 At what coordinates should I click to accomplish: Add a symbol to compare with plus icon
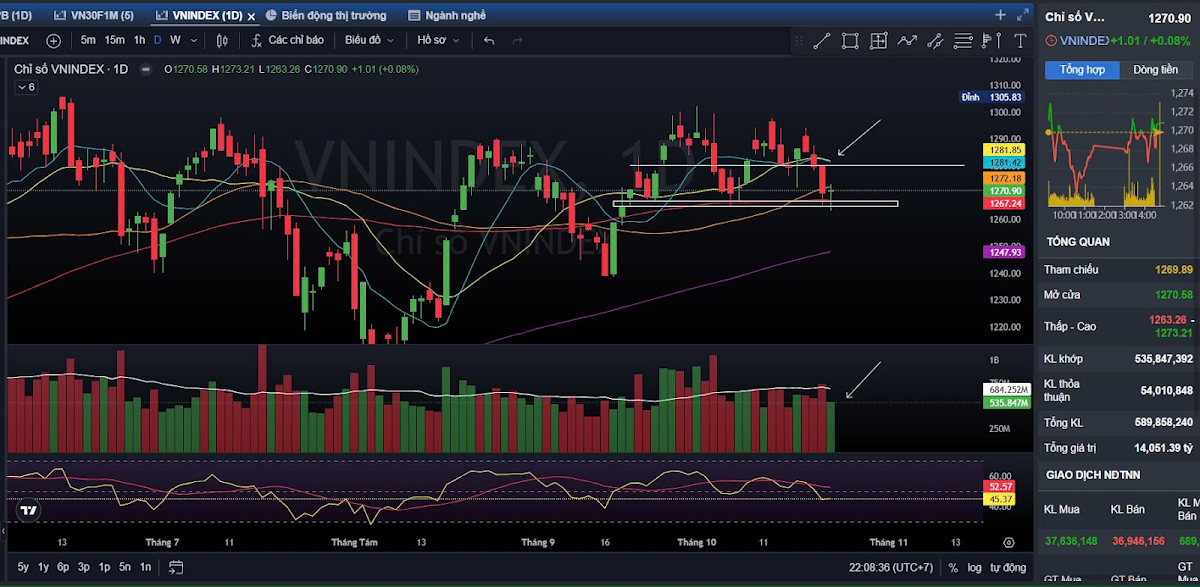(x=53, y=40)
